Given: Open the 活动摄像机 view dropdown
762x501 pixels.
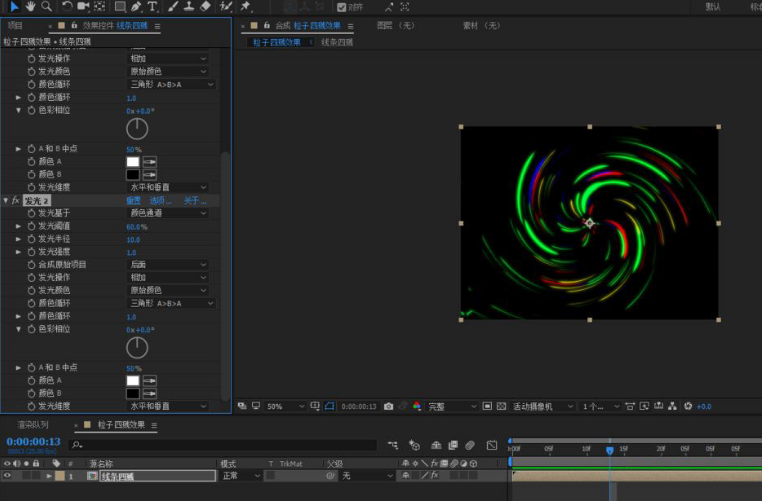Looking at the screenshot, I should [543, 406].
